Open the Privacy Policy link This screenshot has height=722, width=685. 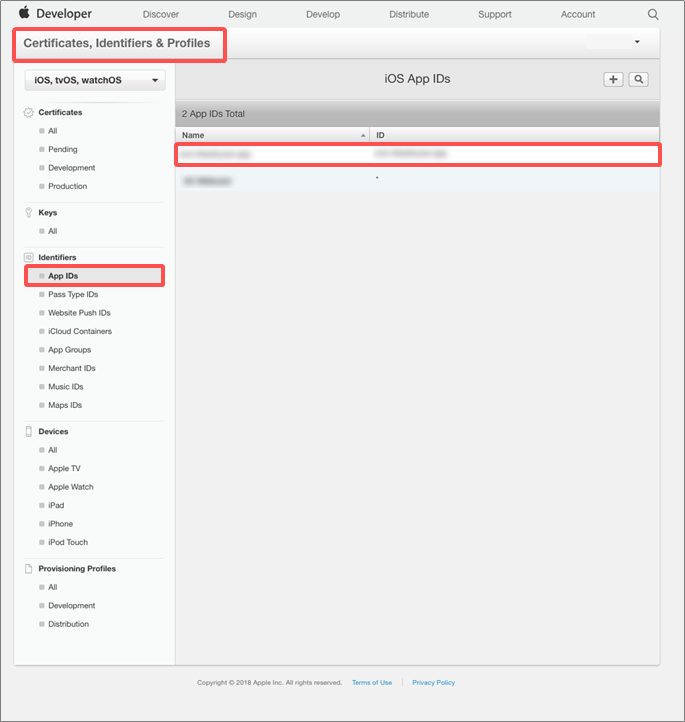(433, 682)
